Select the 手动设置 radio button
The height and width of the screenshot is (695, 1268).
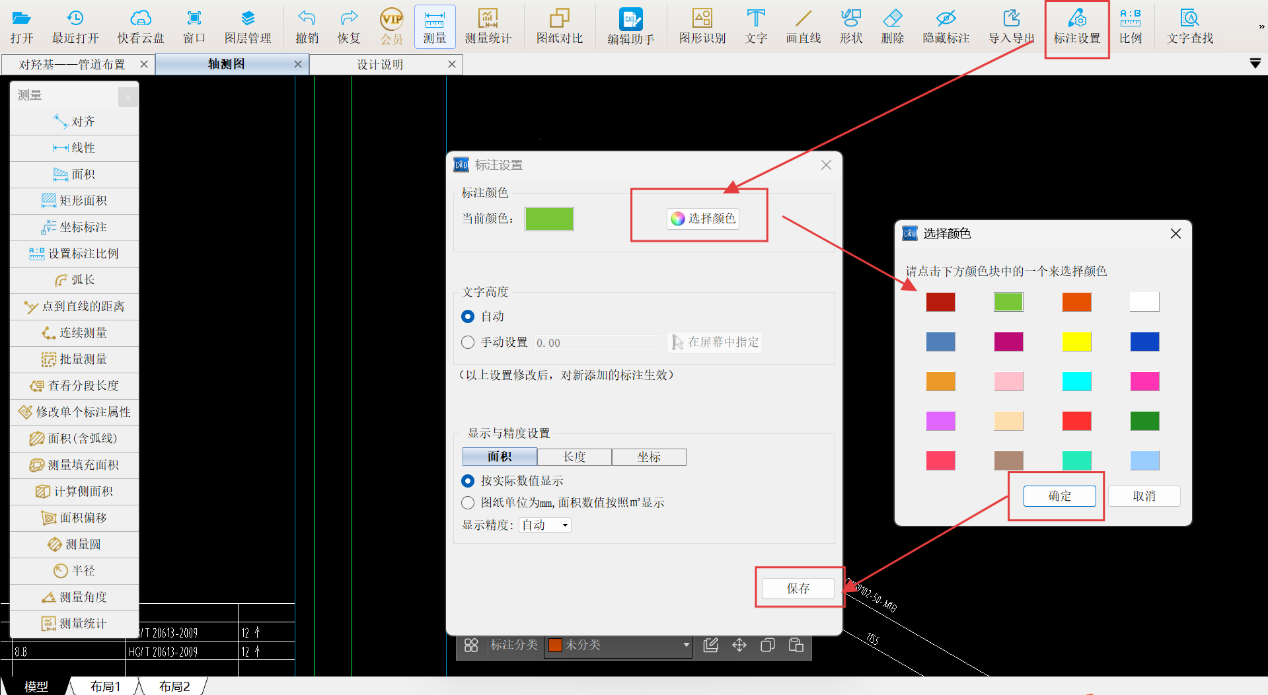click(x=468, y=342)
